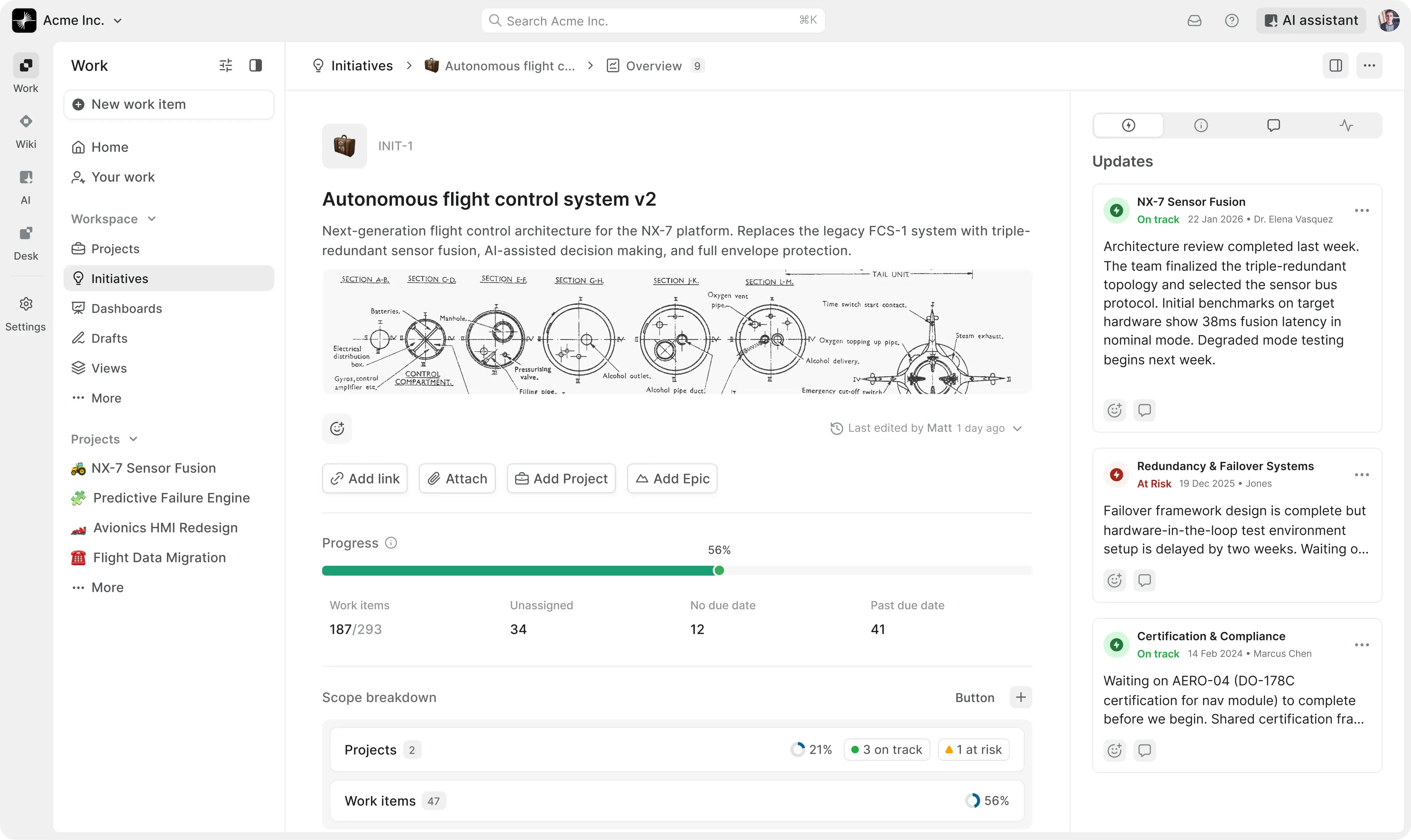Image resolution: width=1411 pixels, height=840 pixels.
Task: Open the flight section diagram image
Action: coord(677,332)
